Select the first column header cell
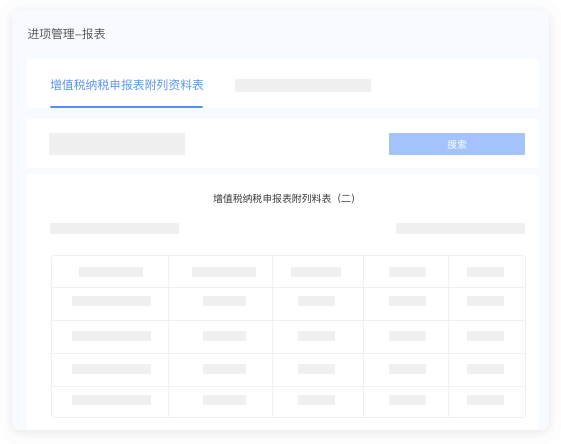The image size is (561, 444). (110, 272)
